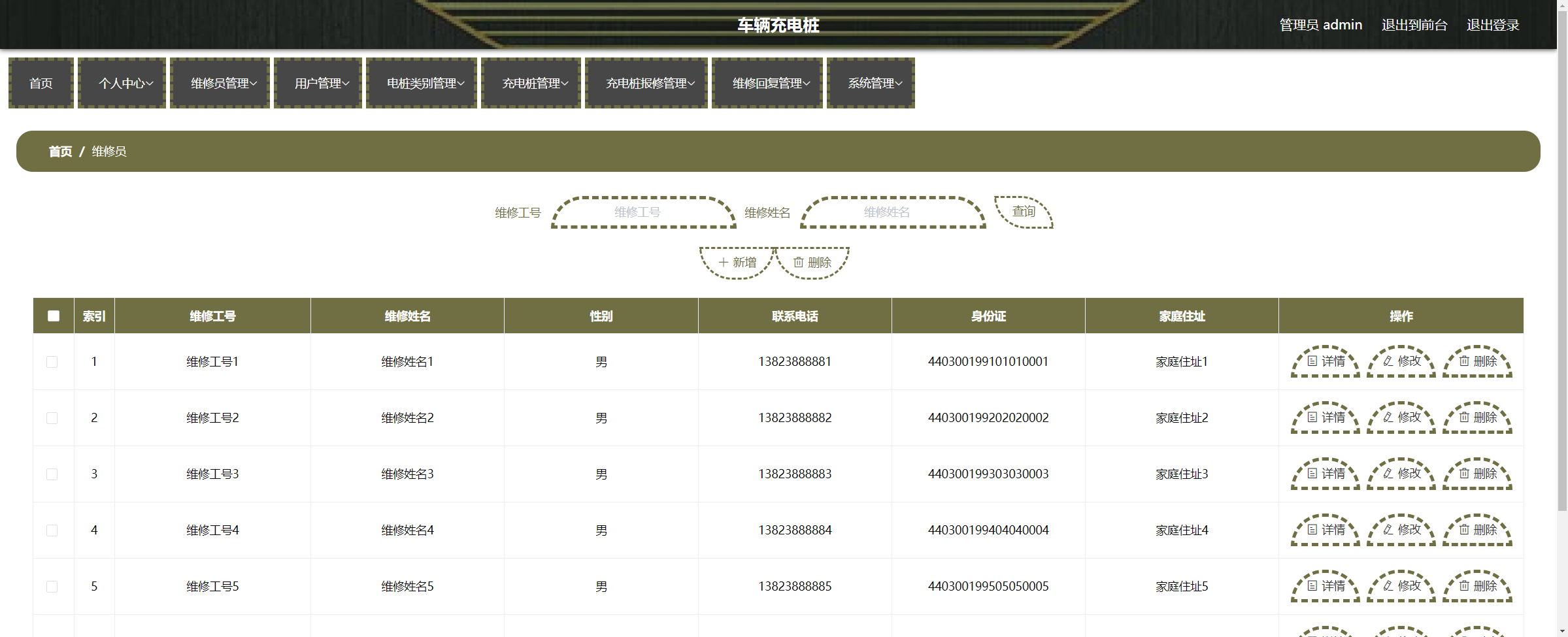Image resolution: width=1568 pixels, height=637 pixels.
Task: Check the checkbox for row 2
Action: pyautogui.click(x=53, y=417)
